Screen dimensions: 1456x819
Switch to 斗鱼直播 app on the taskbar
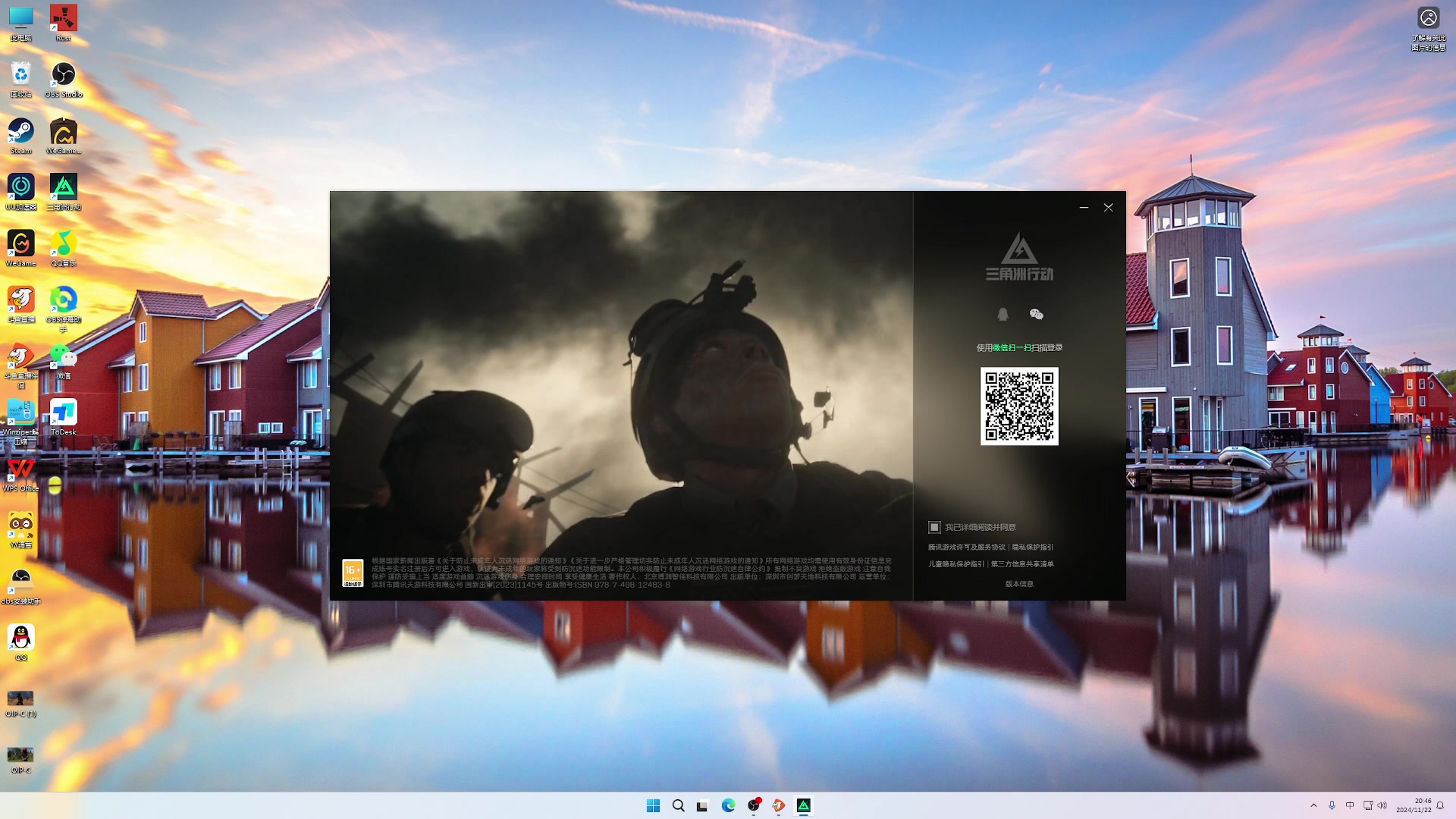click(779, 805)
